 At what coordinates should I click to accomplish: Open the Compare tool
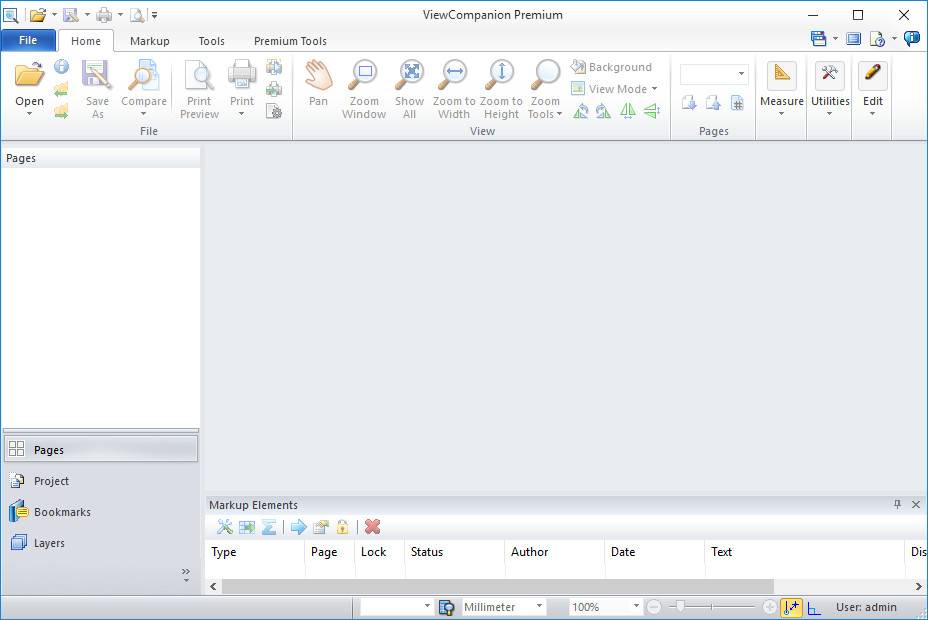143,87
